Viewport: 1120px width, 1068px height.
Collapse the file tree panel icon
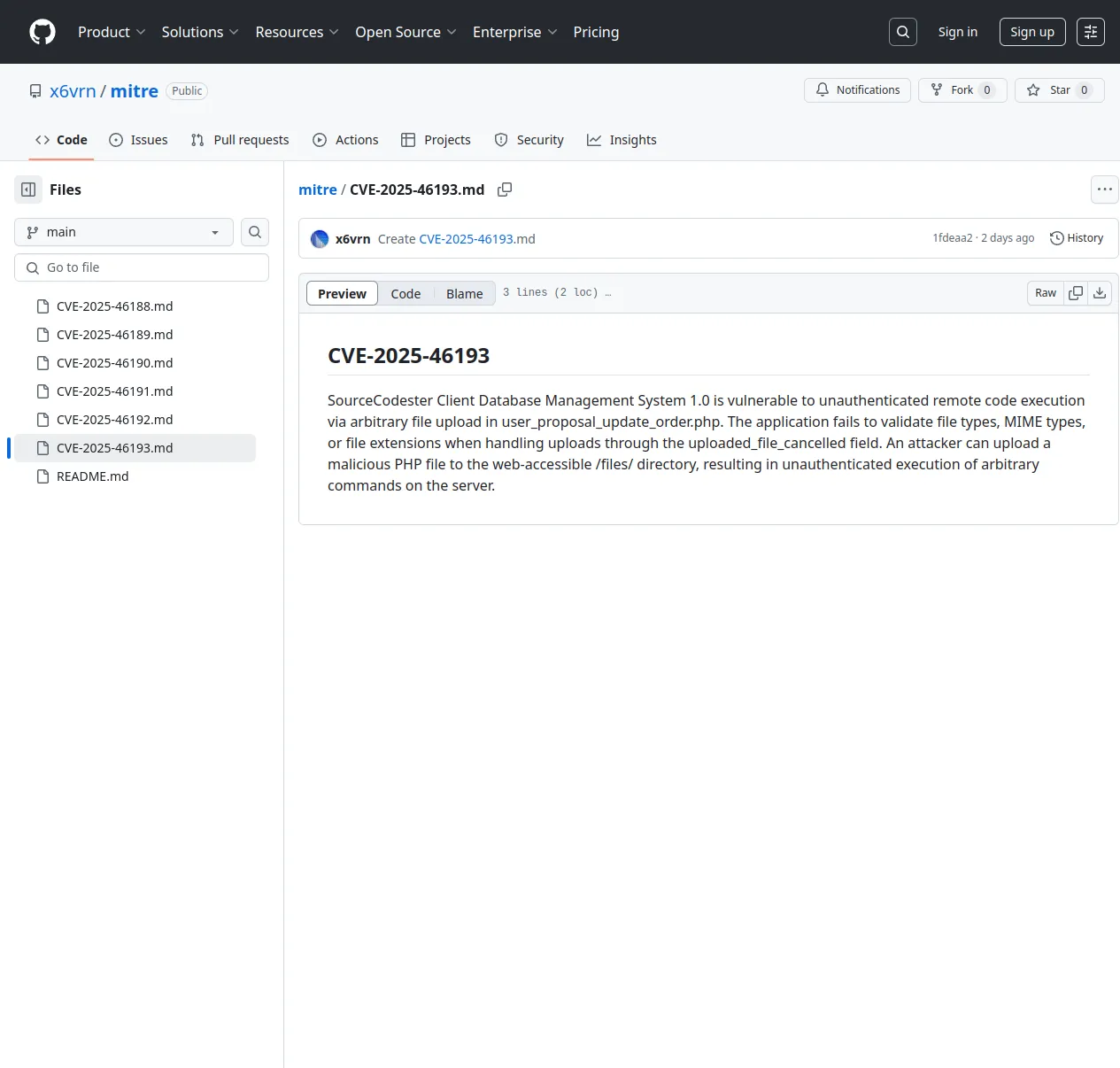28,190
